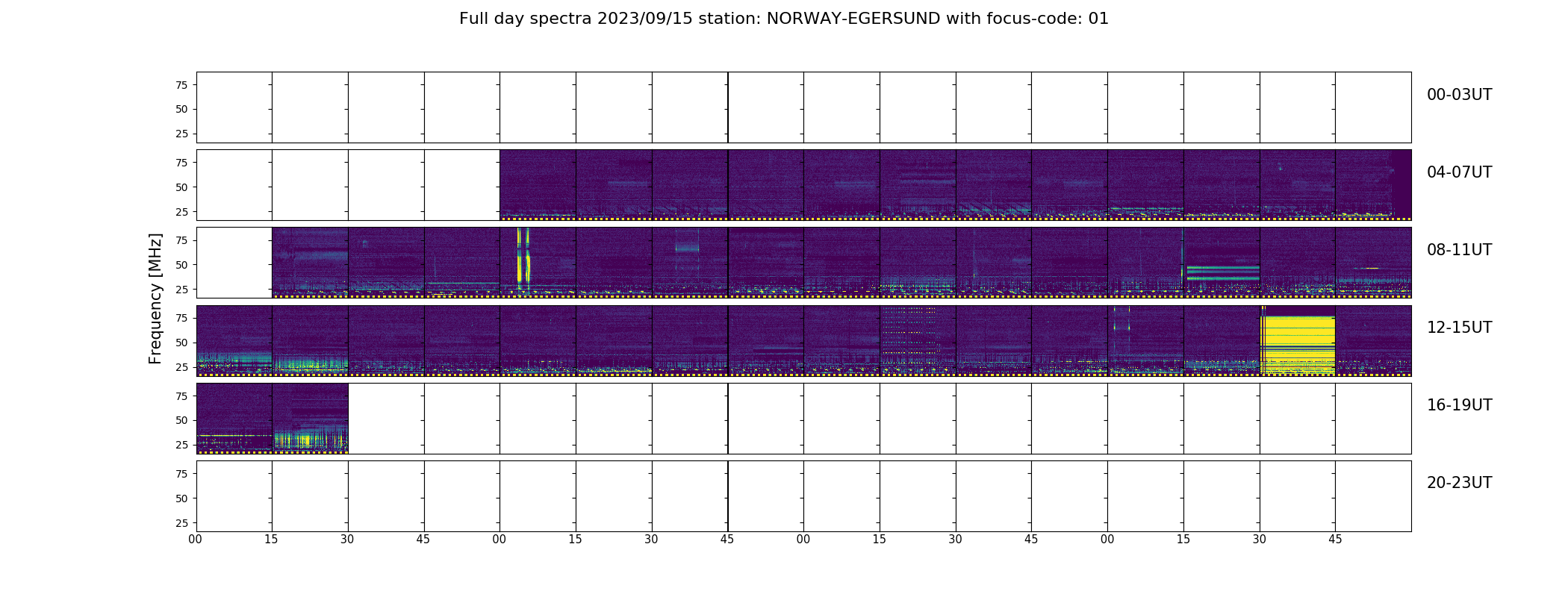The width and height of the screenshot is (1568, 597).
Task: Click the dark solid strip ending the 04-07UT row
Action: (x=1401, y=184)
